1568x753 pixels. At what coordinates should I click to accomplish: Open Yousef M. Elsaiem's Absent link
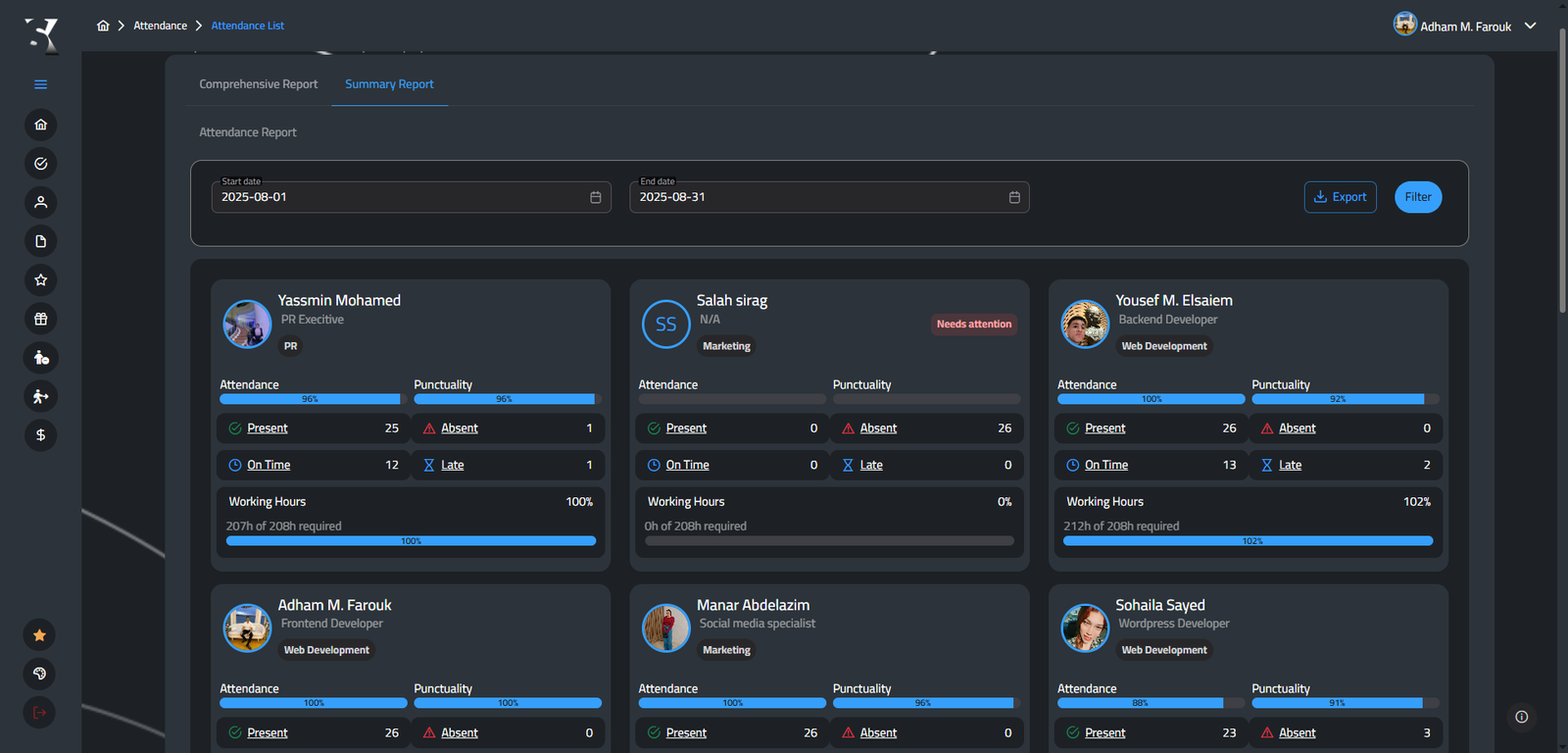[1298, 428]
